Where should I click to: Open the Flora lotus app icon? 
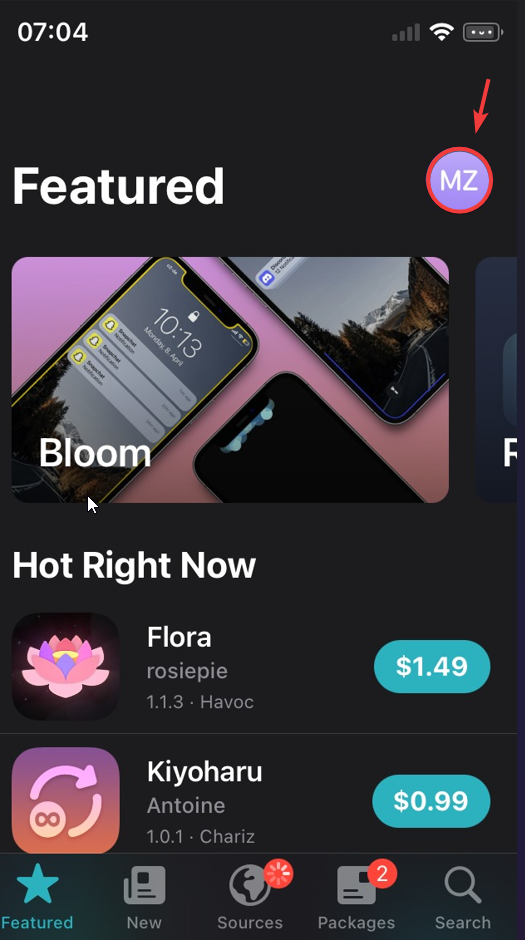coord(66,666)
